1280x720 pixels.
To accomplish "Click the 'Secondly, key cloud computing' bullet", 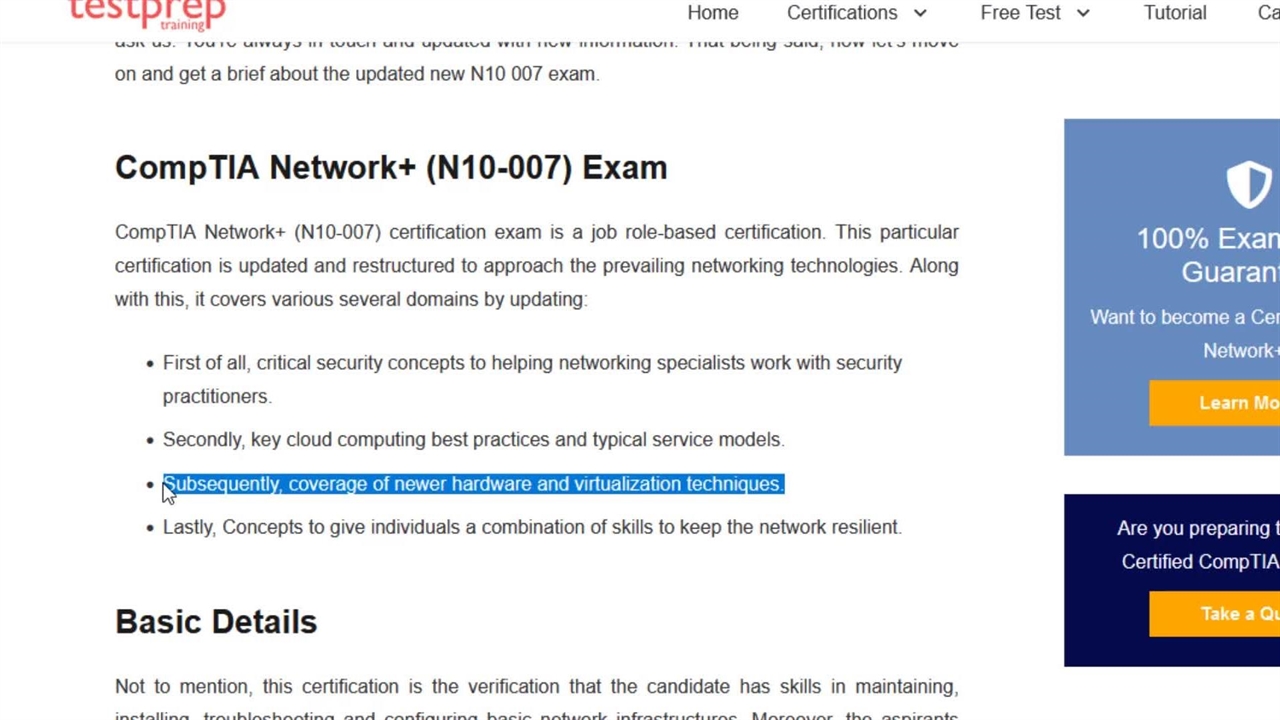I will click(x=473, y=440).
